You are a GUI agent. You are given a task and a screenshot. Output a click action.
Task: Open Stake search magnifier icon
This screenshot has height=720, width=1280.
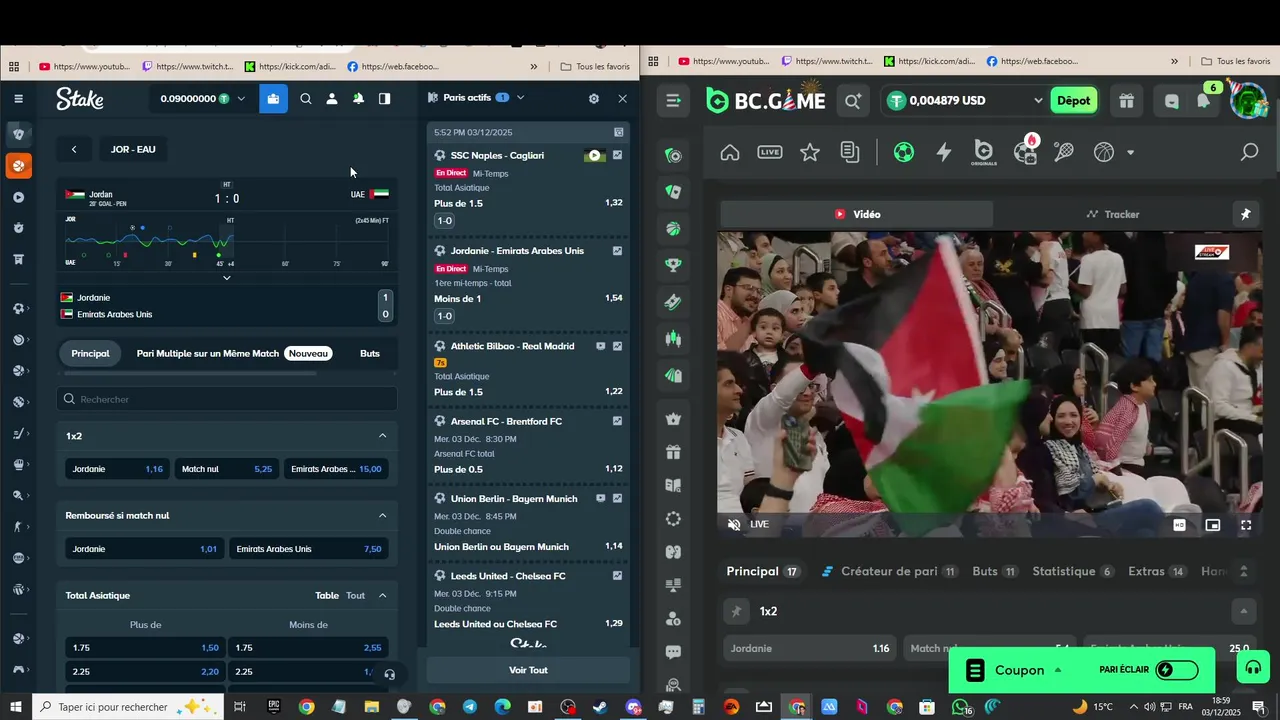[x=306, y=99]
